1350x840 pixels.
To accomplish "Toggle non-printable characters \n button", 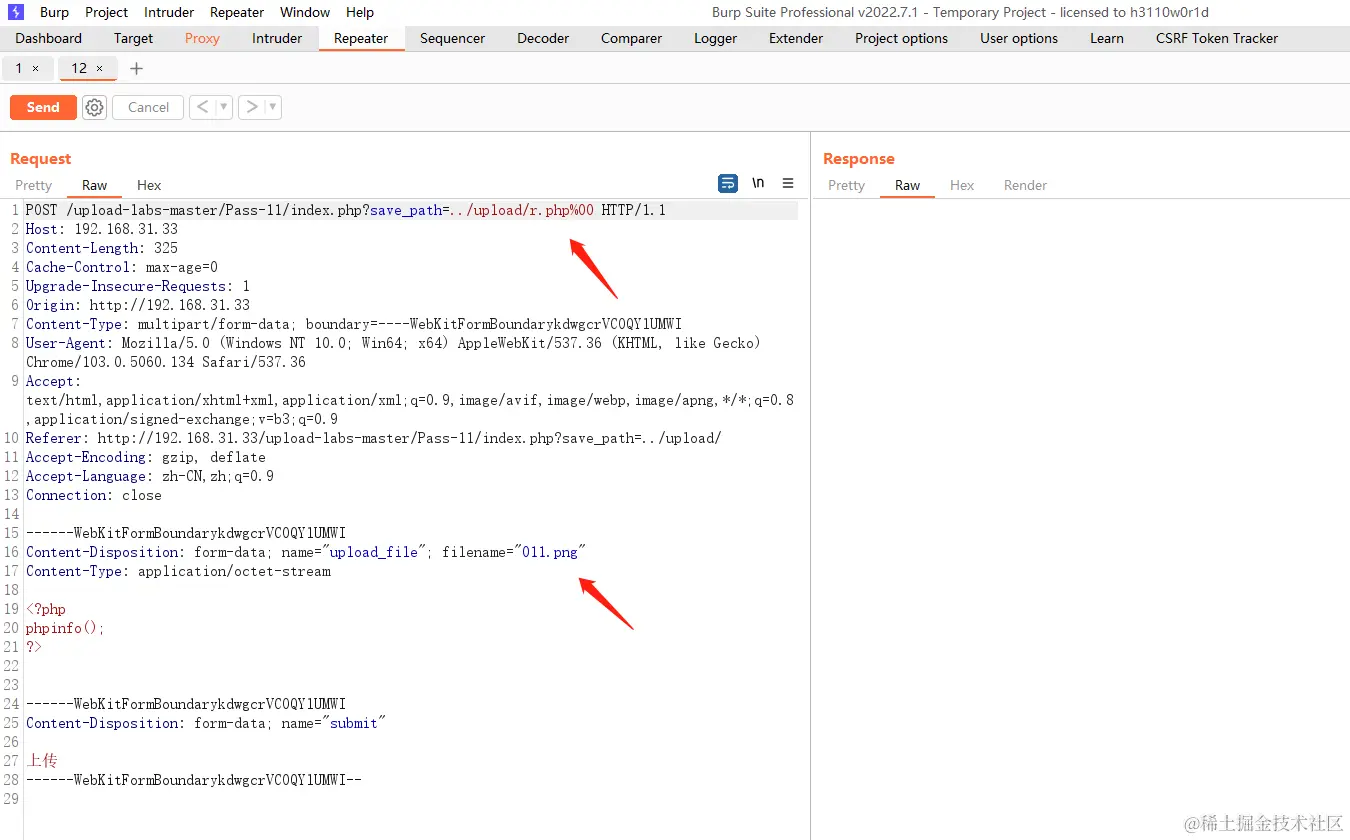I will tap(759, 183).
